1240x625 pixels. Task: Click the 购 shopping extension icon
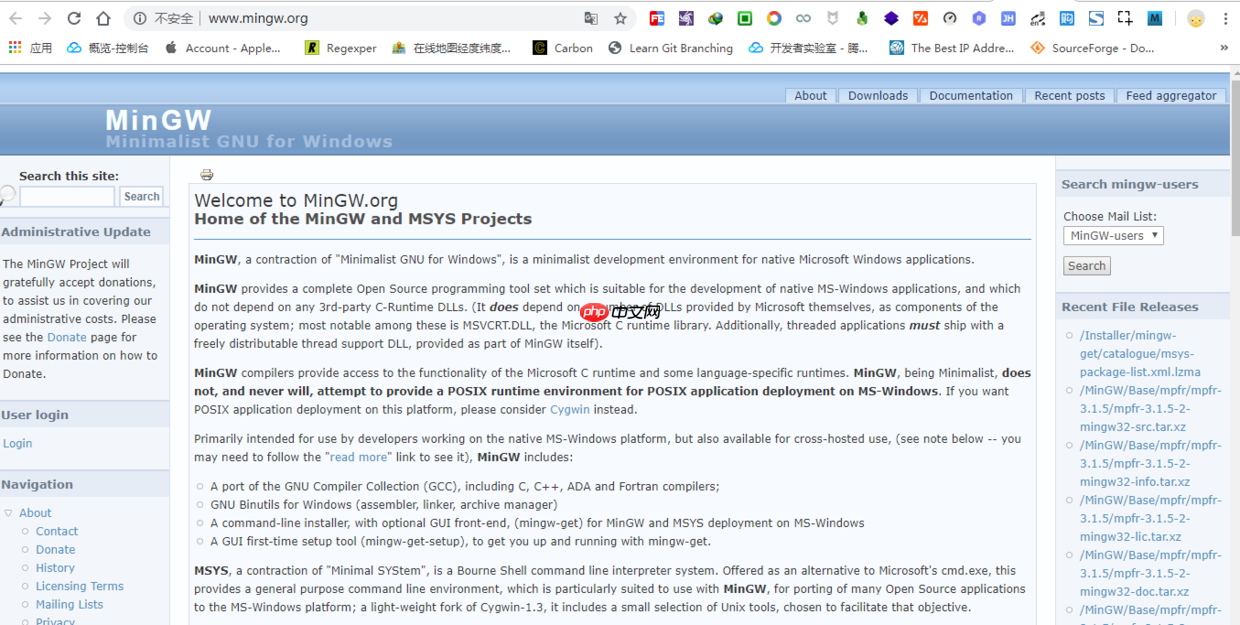[1066, 17]
